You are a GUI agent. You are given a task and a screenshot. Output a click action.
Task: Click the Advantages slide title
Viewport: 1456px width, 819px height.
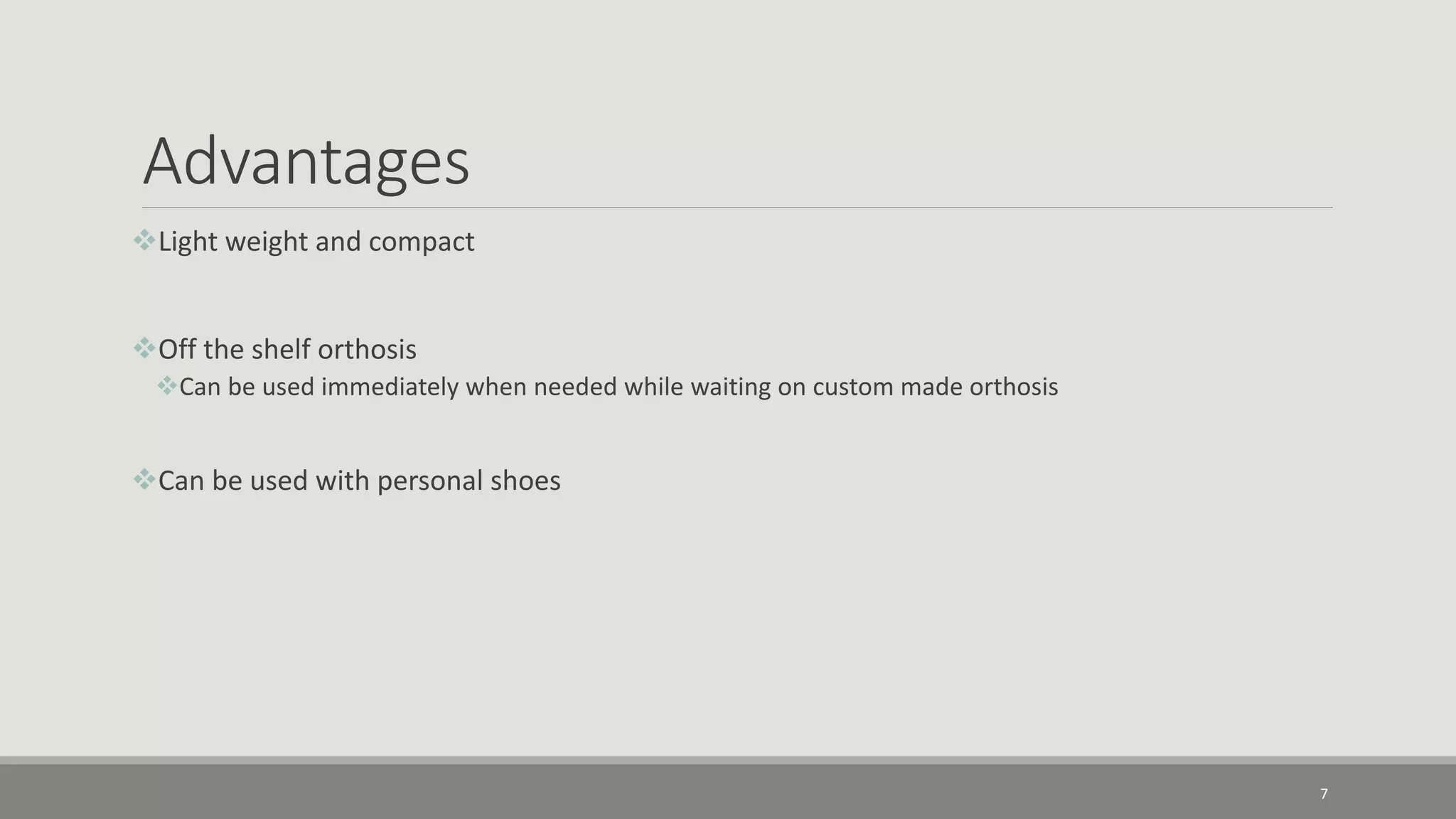306,162
